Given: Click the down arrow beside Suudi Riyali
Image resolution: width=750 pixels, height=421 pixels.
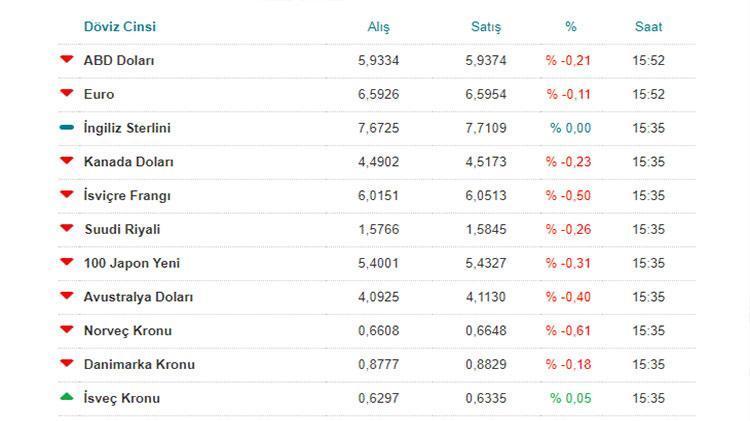Looking at the screenshot, I should coord(67,228).
